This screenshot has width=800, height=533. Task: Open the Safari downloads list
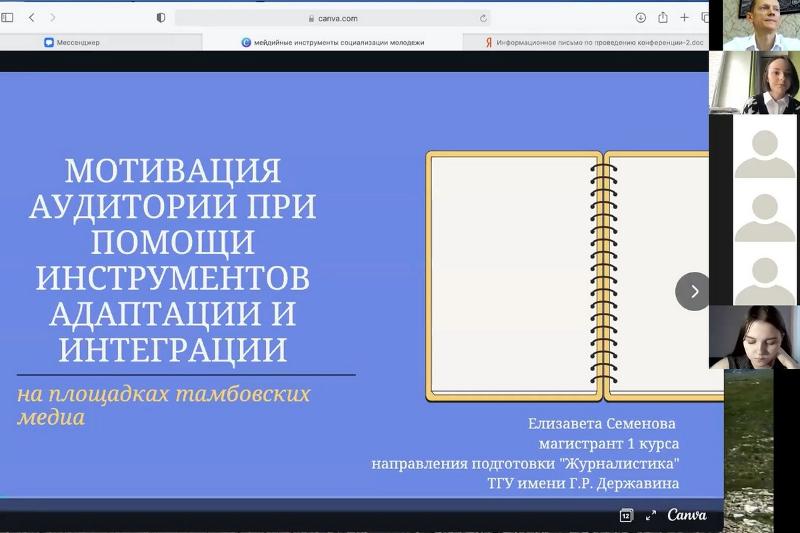tap(641, 18)
